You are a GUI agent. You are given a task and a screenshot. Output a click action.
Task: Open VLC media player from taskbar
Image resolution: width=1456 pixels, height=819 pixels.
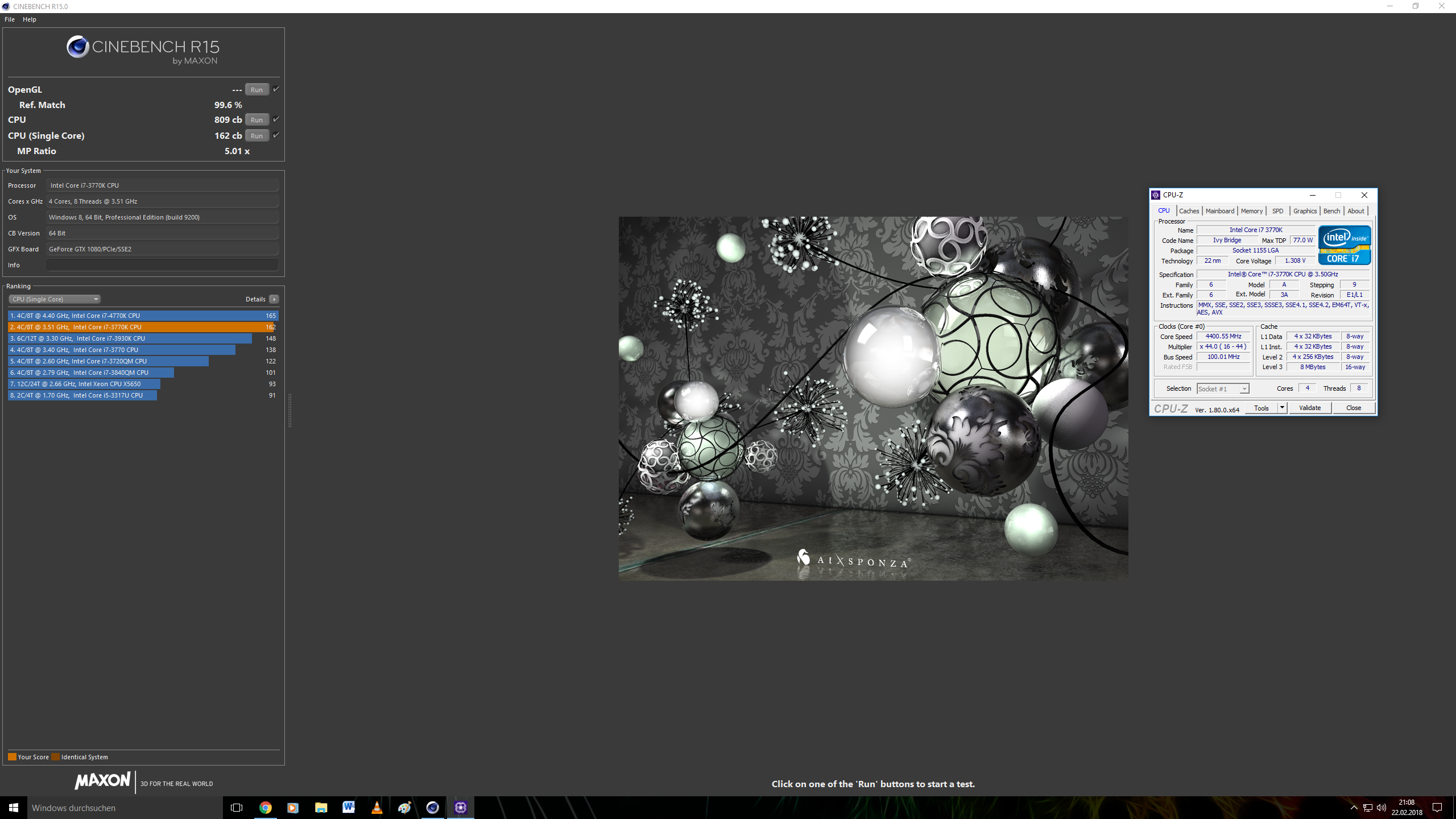(x=377, y=808)
